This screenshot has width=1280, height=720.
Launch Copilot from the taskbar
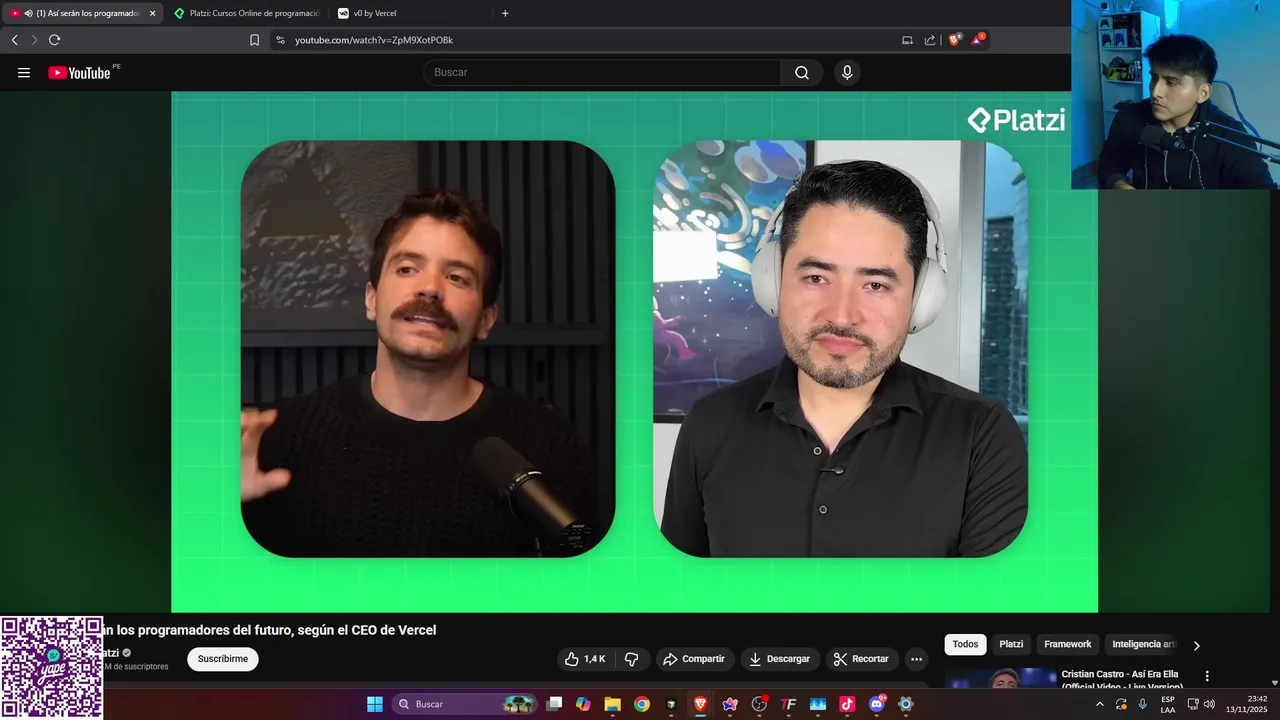coord(583,704)
